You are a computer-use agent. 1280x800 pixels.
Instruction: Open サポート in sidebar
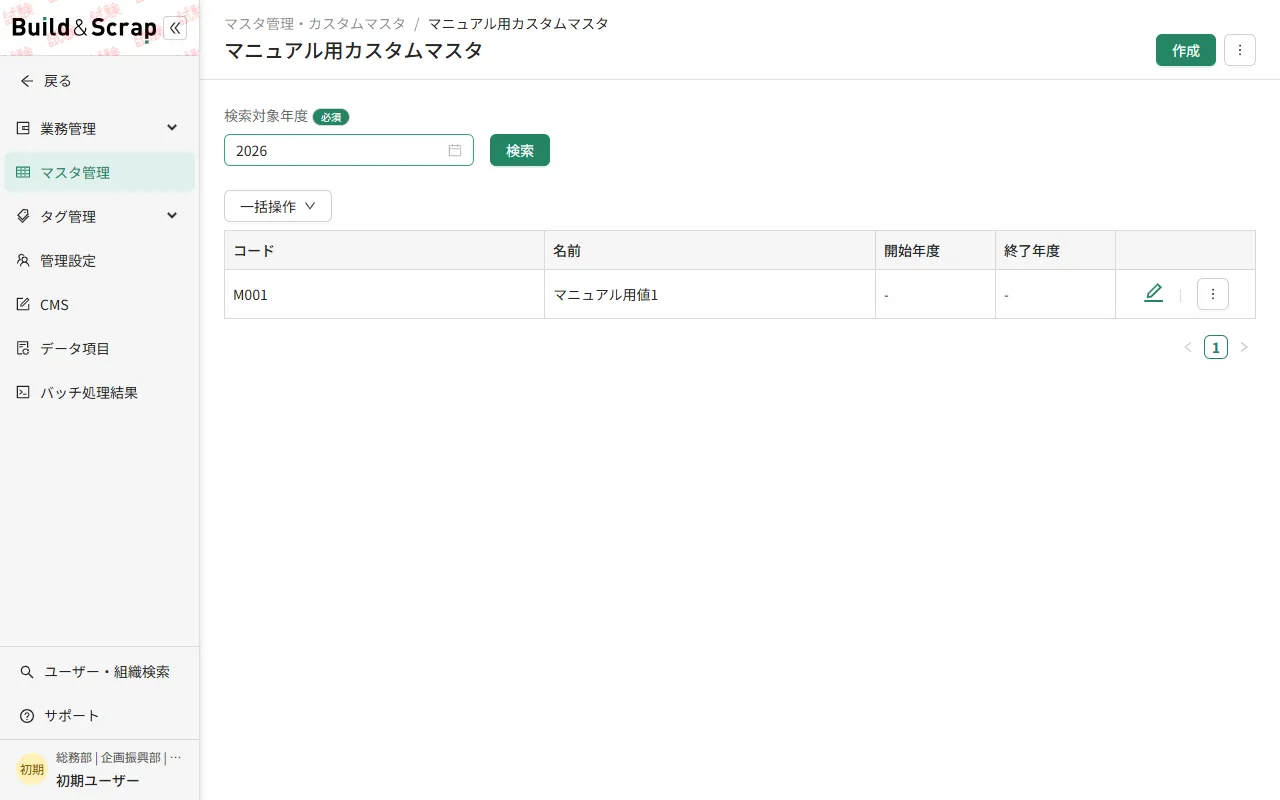point(99,716)
